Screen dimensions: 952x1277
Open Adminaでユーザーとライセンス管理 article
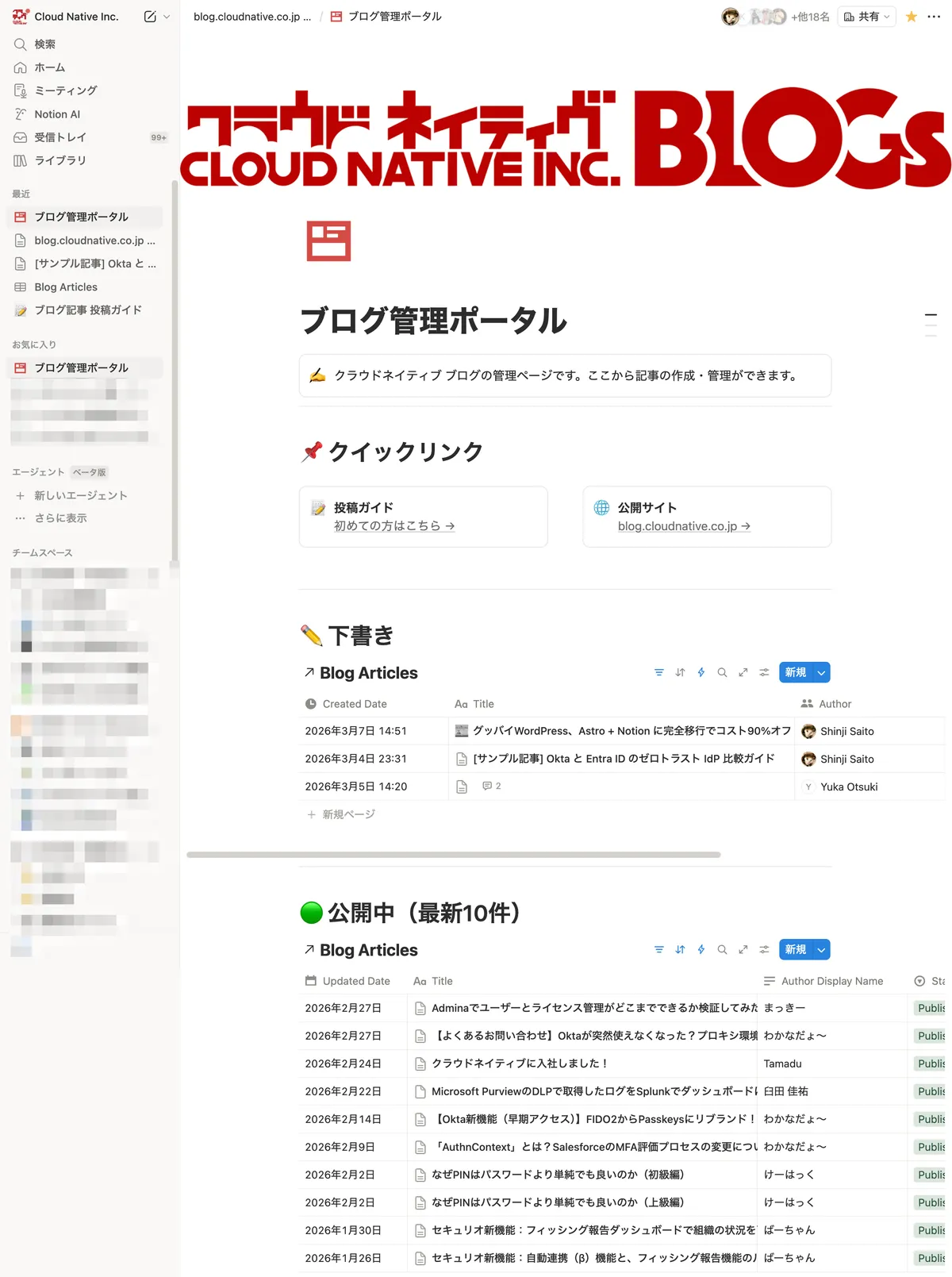coord(594,1008)
